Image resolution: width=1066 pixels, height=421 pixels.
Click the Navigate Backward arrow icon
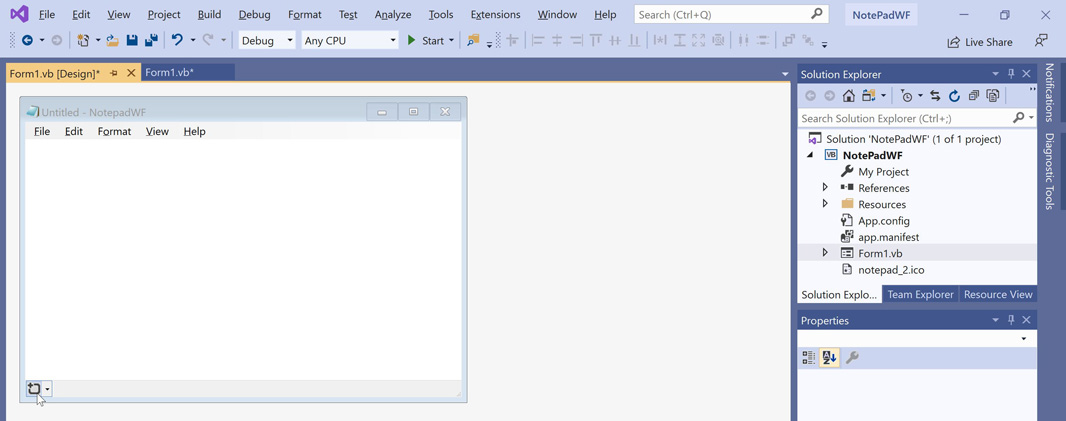(x=27, y=41)
